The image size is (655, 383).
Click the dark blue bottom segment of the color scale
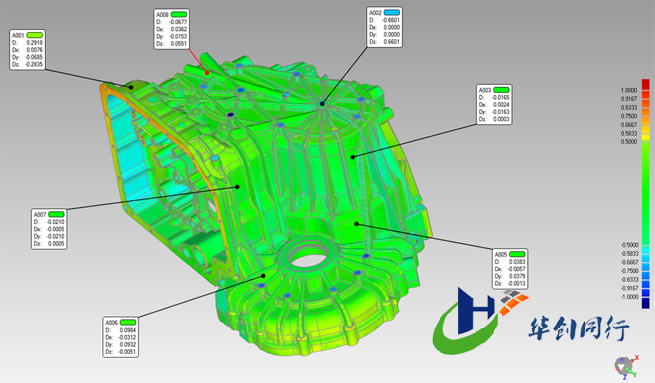click(x=646, y=303)
